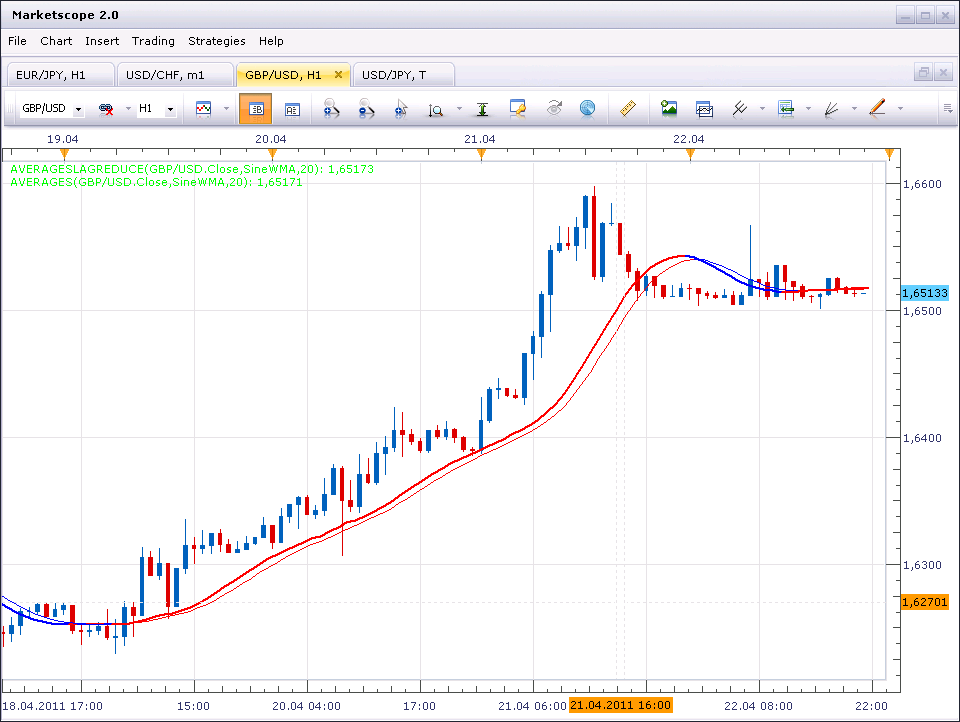Close the GBP/USD, H1 tab
Image resolution: width=960 pixels, height=722 pixels.
(x=338, y=75)
